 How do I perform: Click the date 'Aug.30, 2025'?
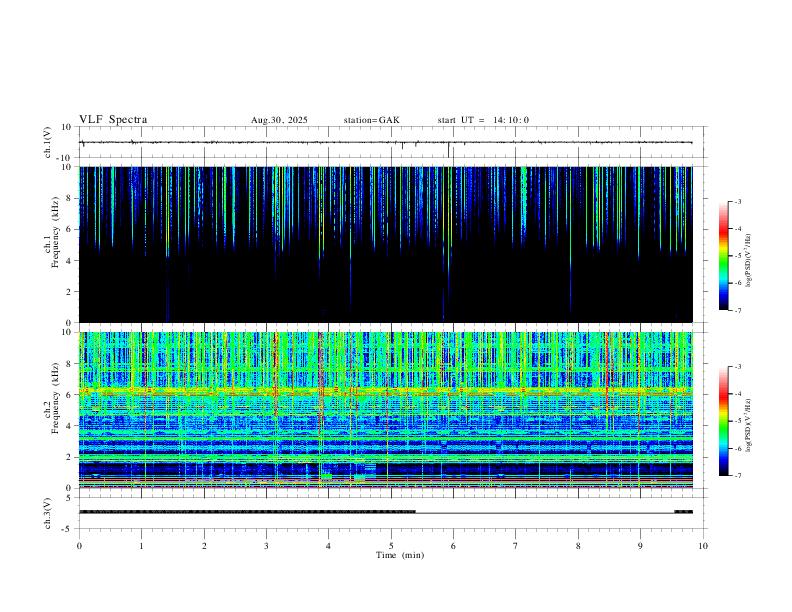click(279, 120)
